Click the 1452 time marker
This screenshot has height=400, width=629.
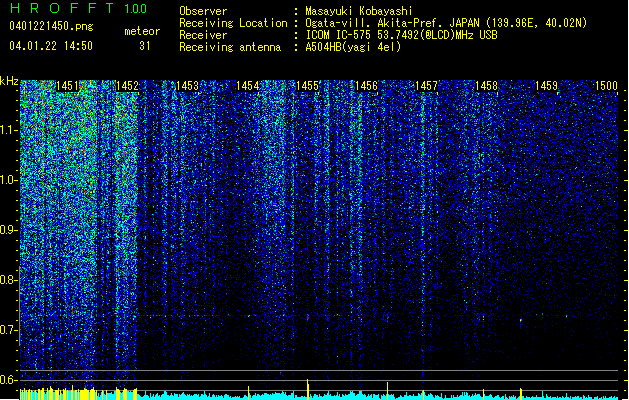tap(128, 86)
